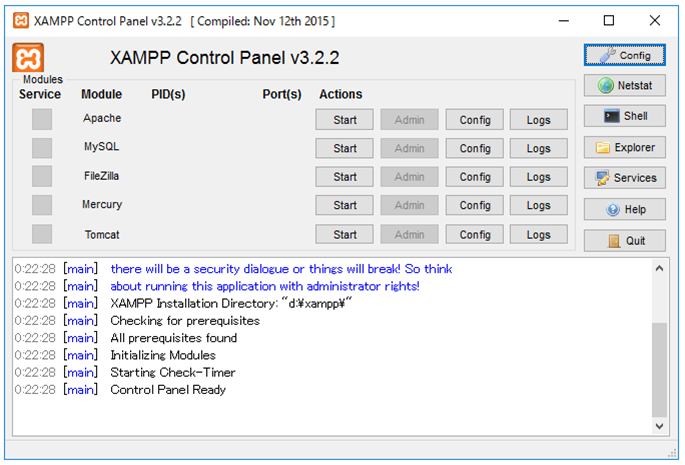The image size is (685, 465).
Task: View Logs for Tomcat
Action: pos(538,235)
